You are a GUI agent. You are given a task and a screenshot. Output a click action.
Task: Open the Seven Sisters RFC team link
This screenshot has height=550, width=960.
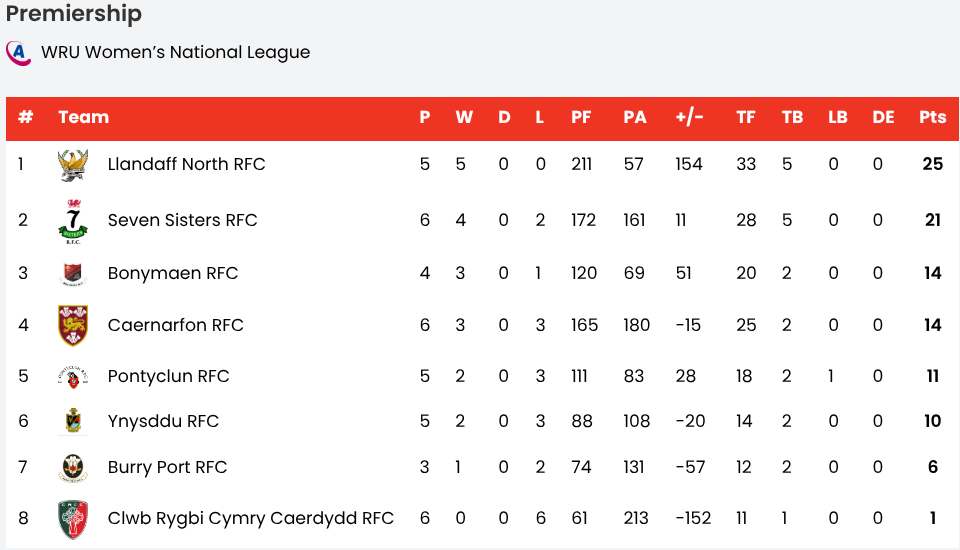tap(182, 220)
